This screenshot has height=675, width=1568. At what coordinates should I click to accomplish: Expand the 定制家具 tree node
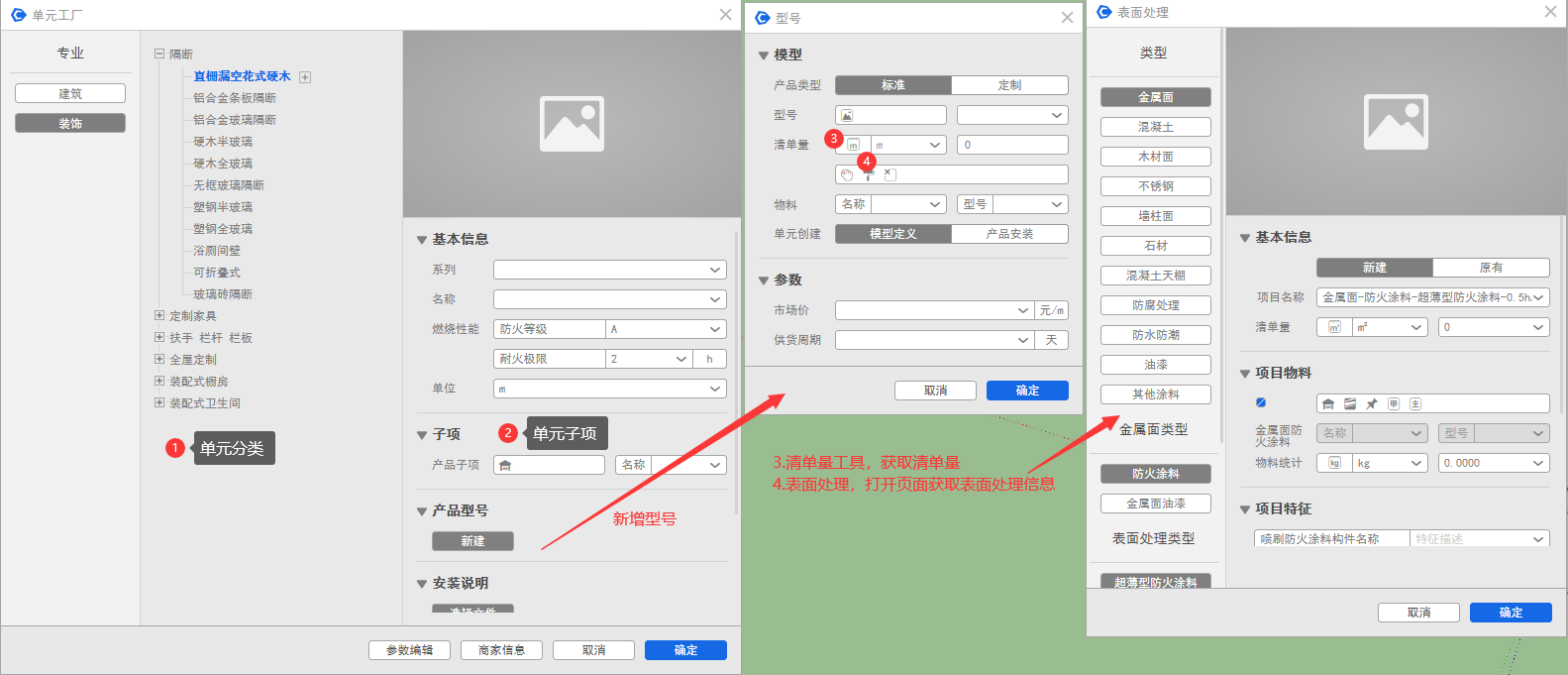click(159, 316)
